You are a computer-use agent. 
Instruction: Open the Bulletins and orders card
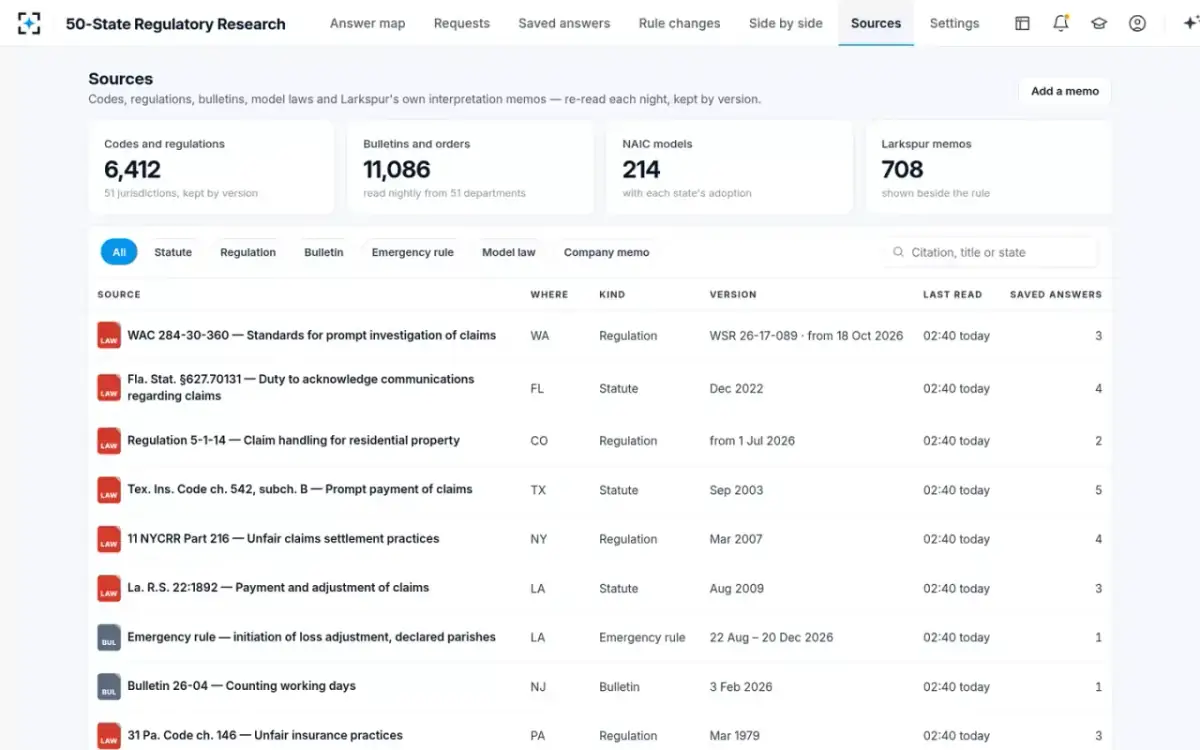(470, 168)
